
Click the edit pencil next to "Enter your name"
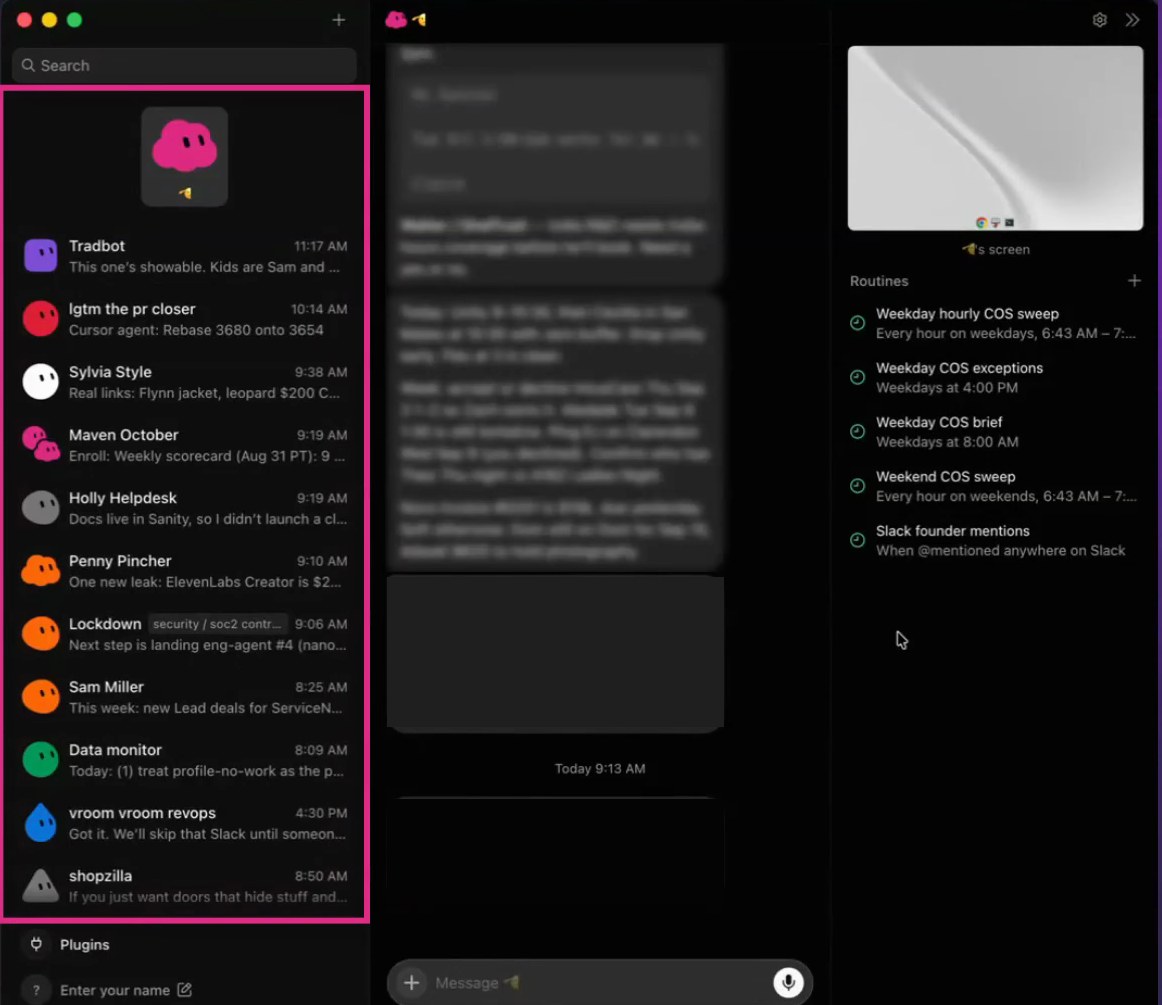pyautogui.click(x=185, y=990)
